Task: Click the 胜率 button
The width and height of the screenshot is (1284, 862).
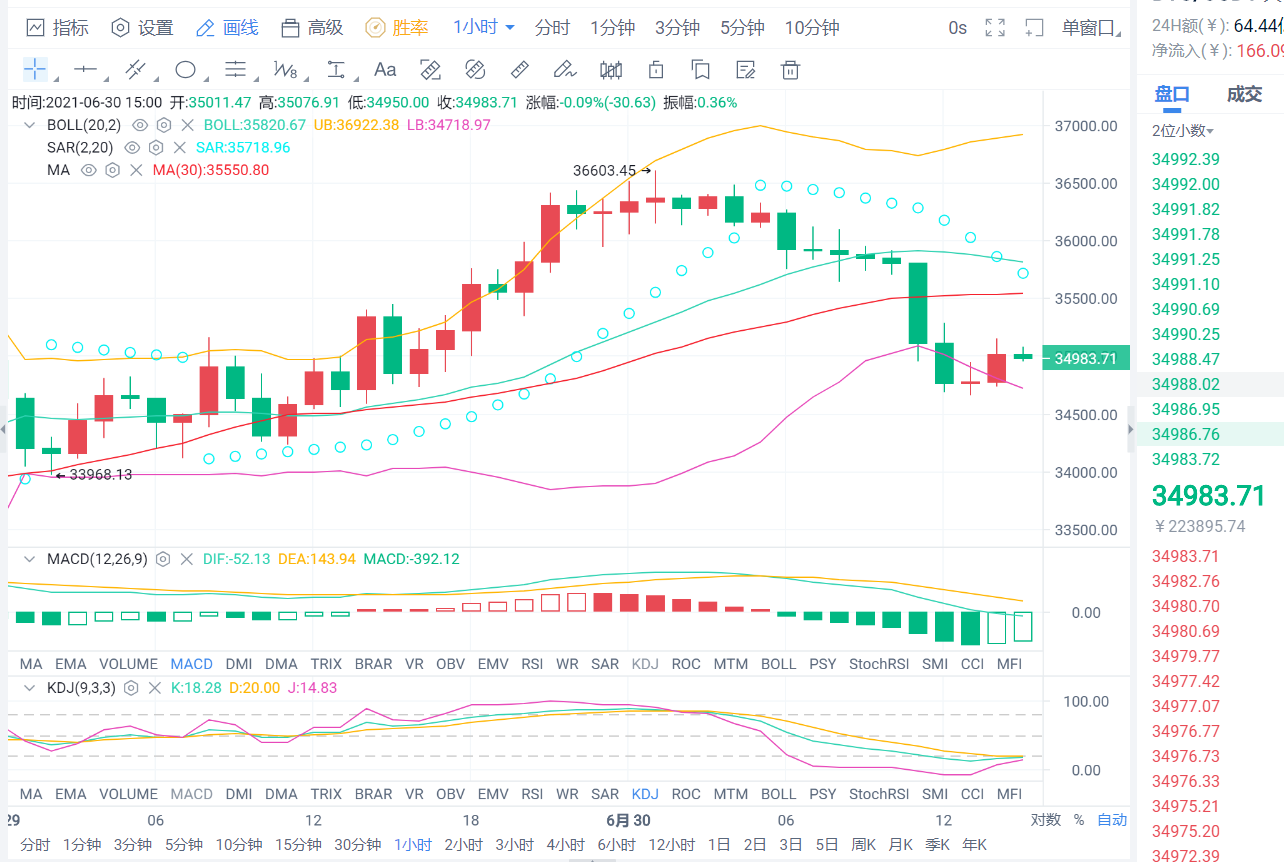Action: pos(398,28)
